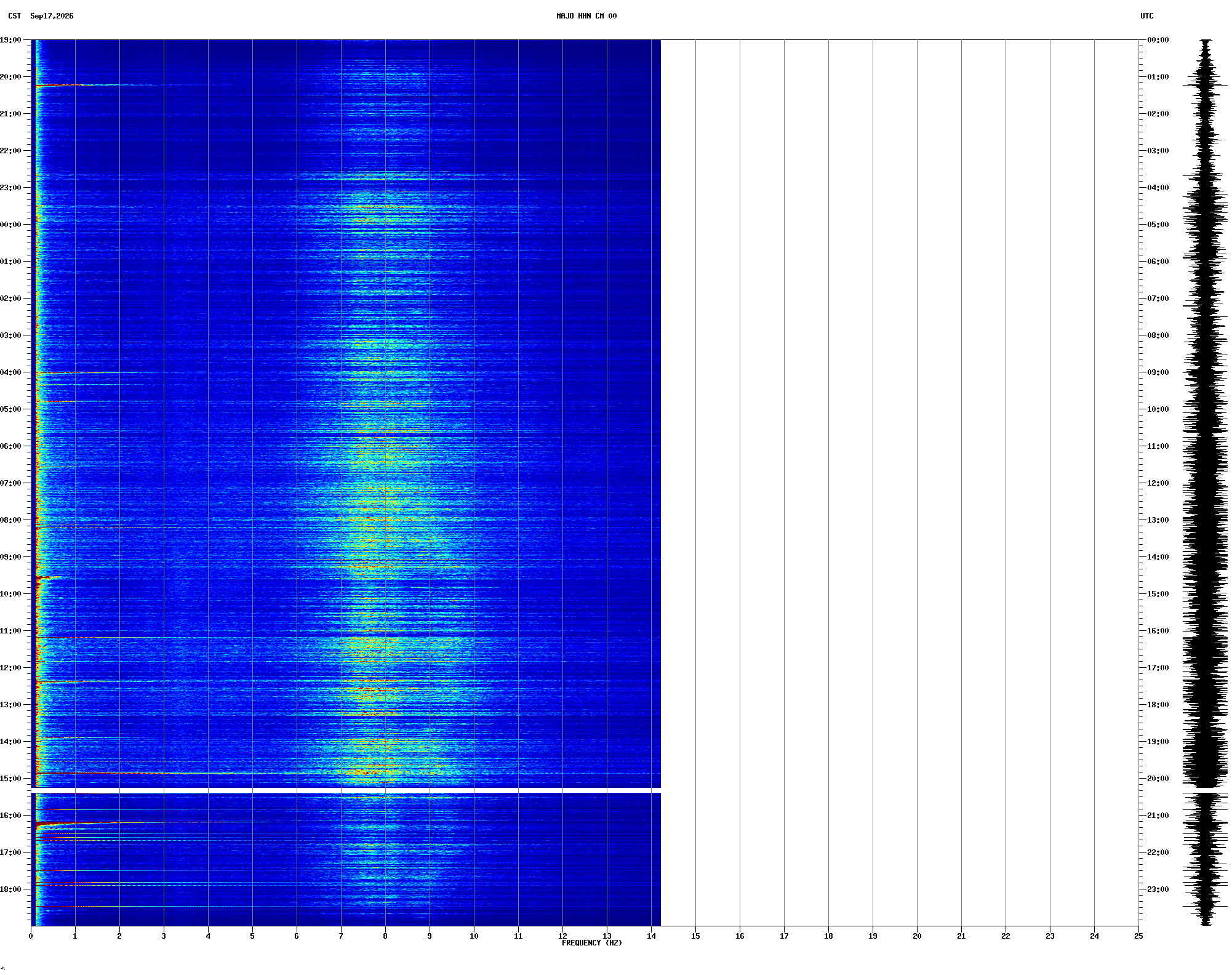Viewport: 1232px width, 975px height.
Task: Click the CST timezone label
Action: pyautogui.click(x=15, y=16)
